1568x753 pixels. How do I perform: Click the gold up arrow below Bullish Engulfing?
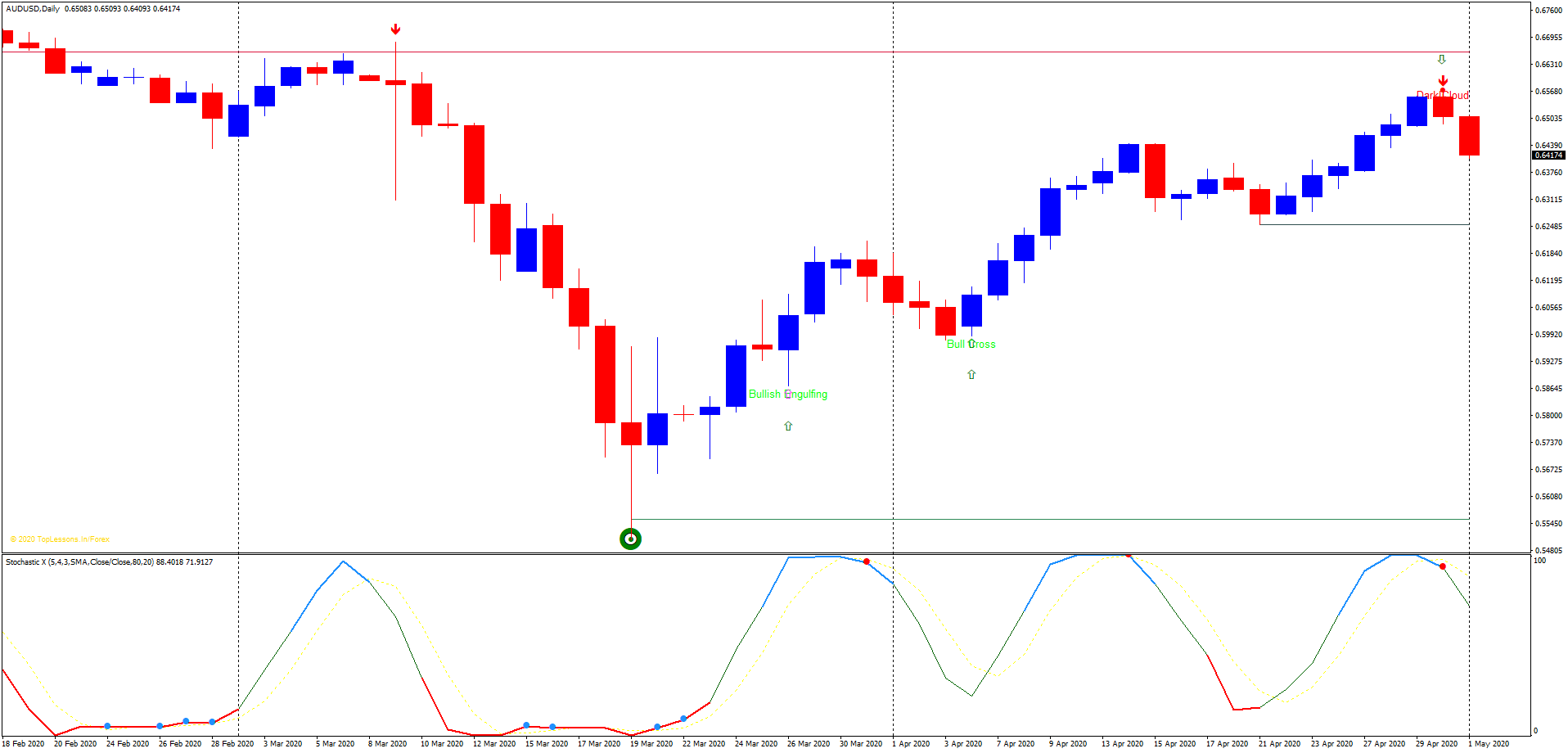coord(788,426)
